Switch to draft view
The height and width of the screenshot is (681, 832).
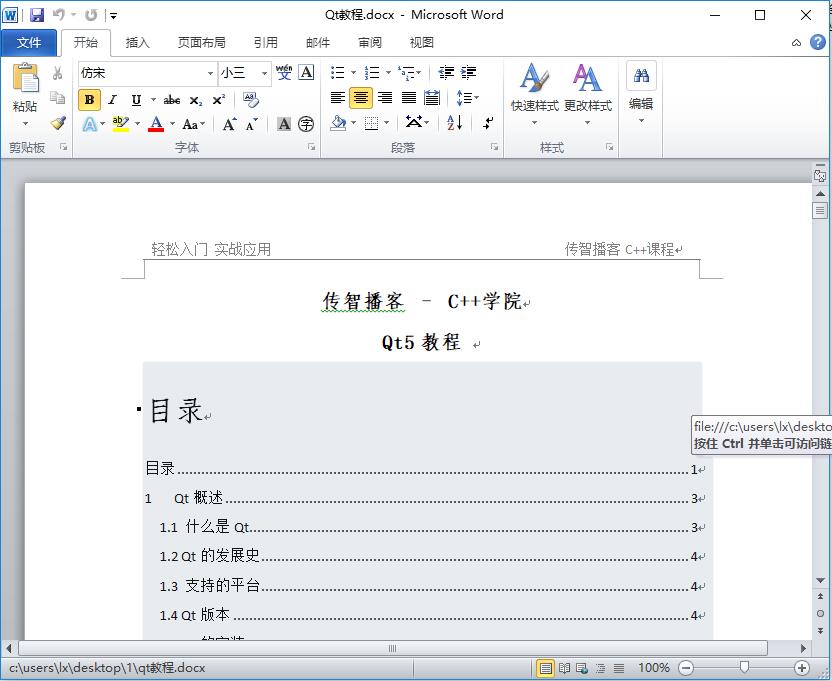tap(618, 668)
